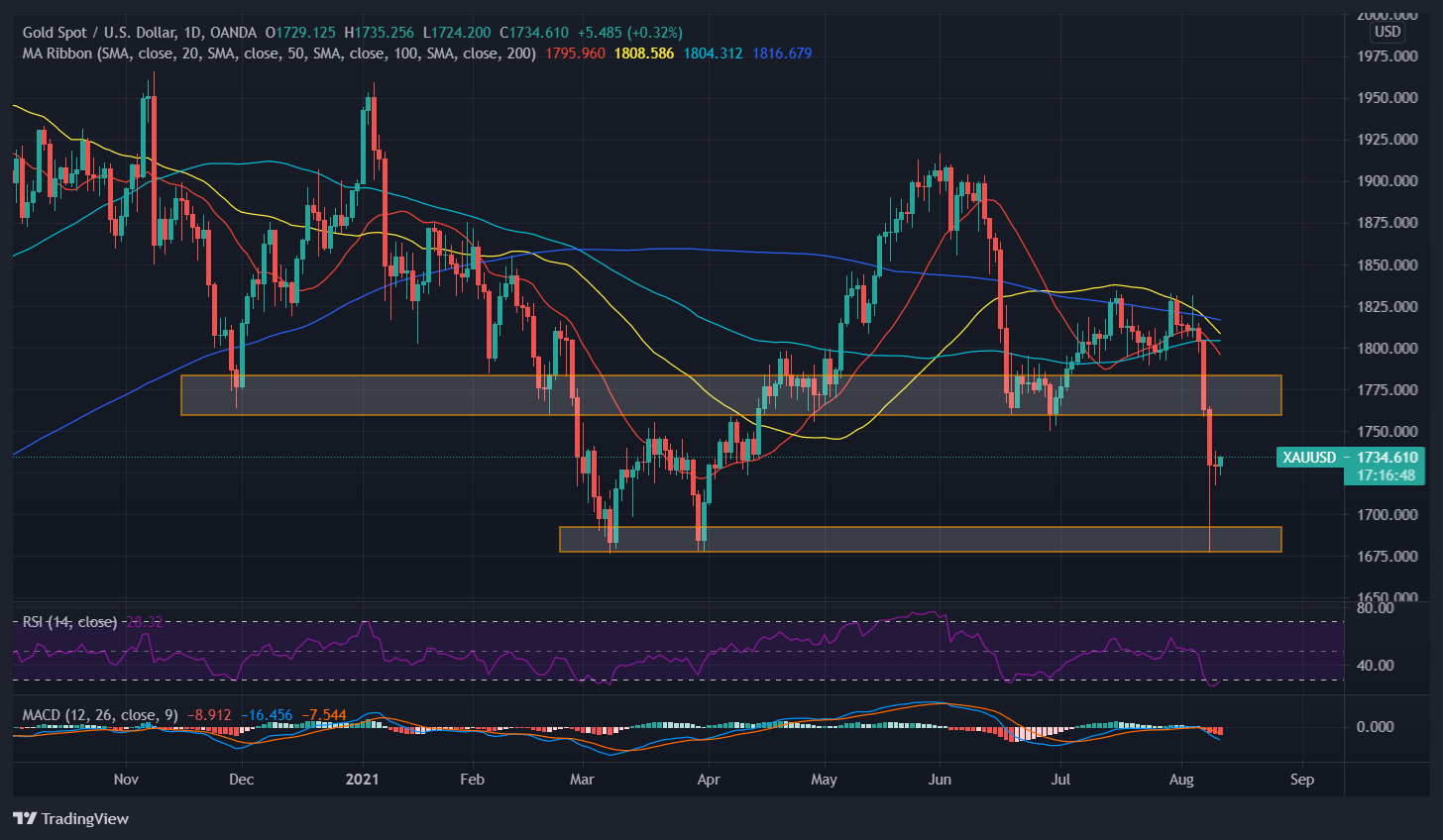Click the 1950.000 price axis label
1443x840 pixels.
tap(1386, 98)
